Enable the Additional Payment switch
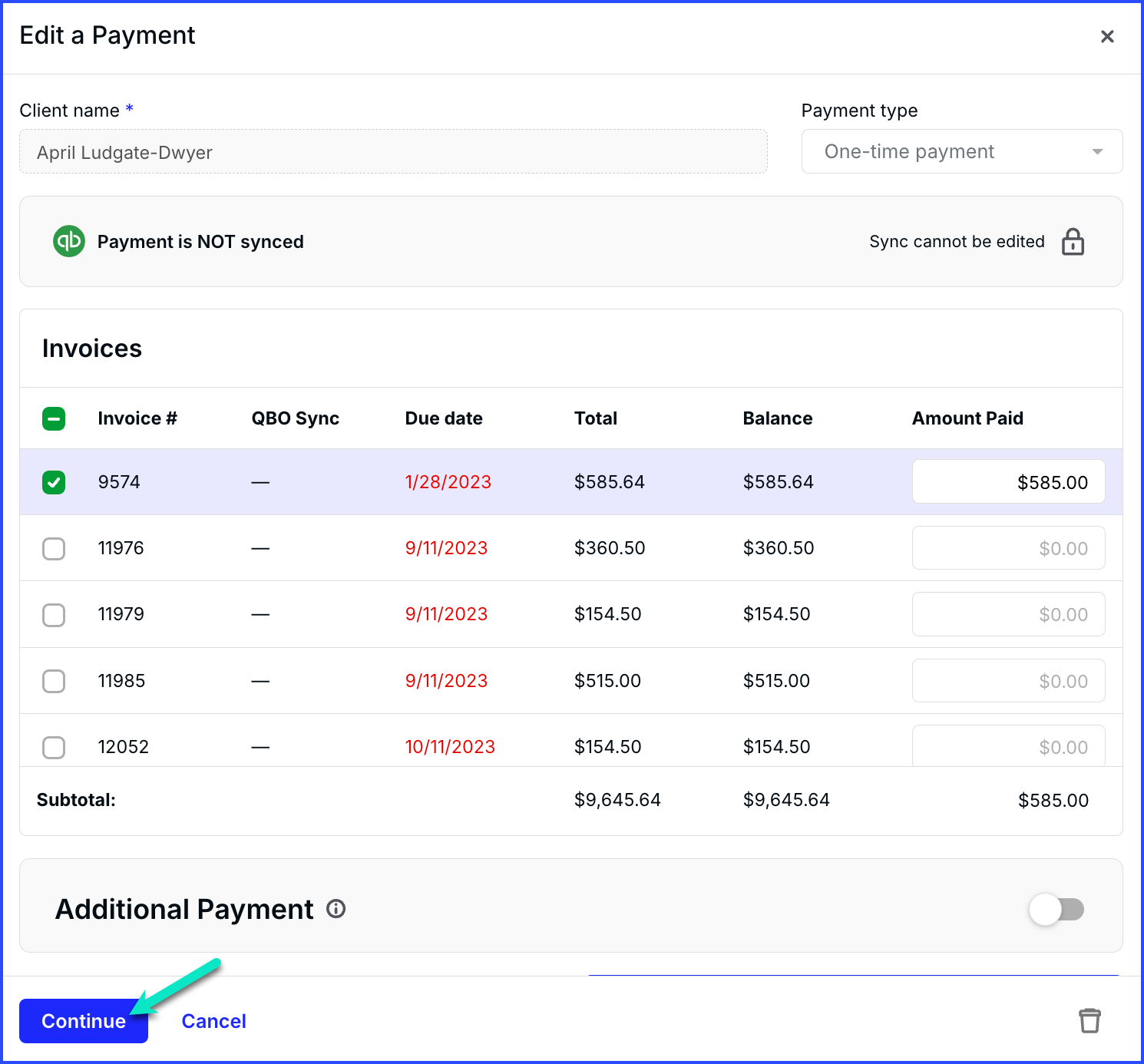Screen dimensions: 1144x1064 (1056, 909)
